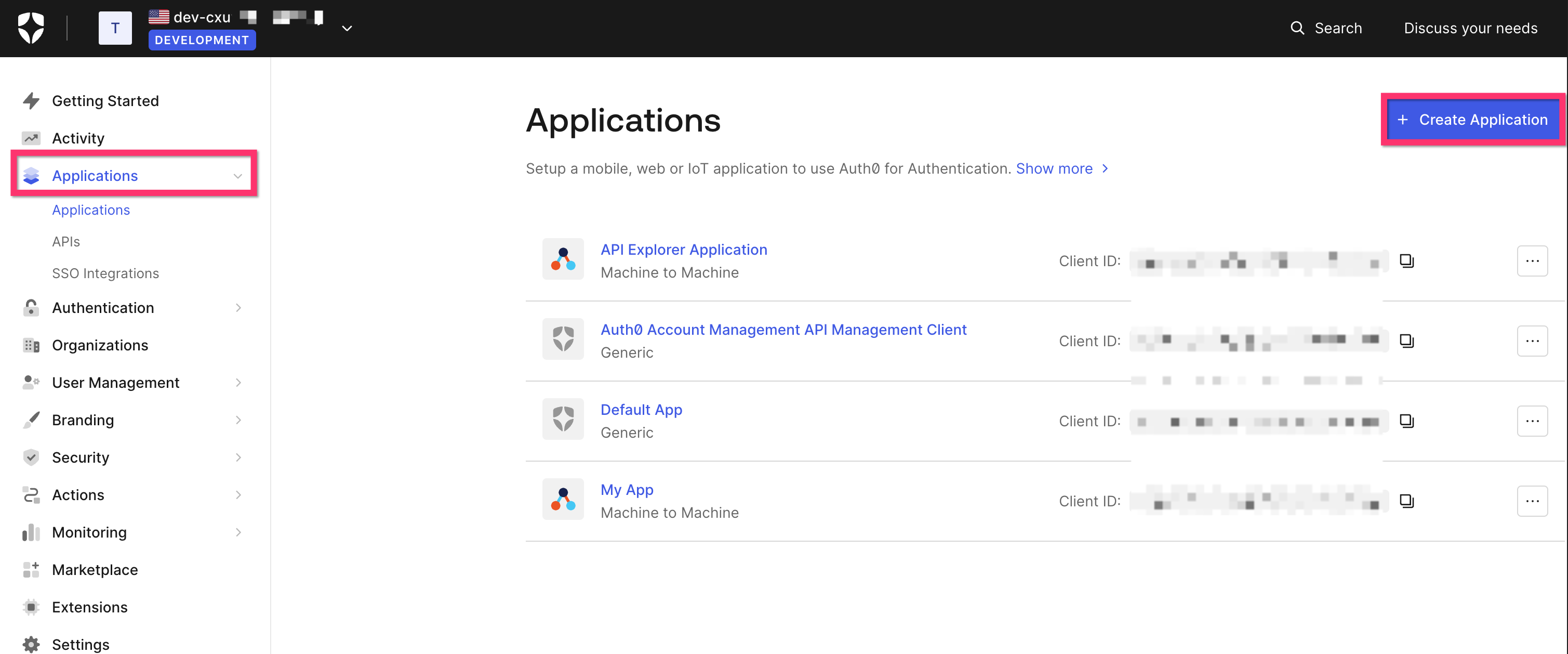Screen dimensions: 1568x654
Task: Click the tenant avatar letter T
Action: [115, 28]
